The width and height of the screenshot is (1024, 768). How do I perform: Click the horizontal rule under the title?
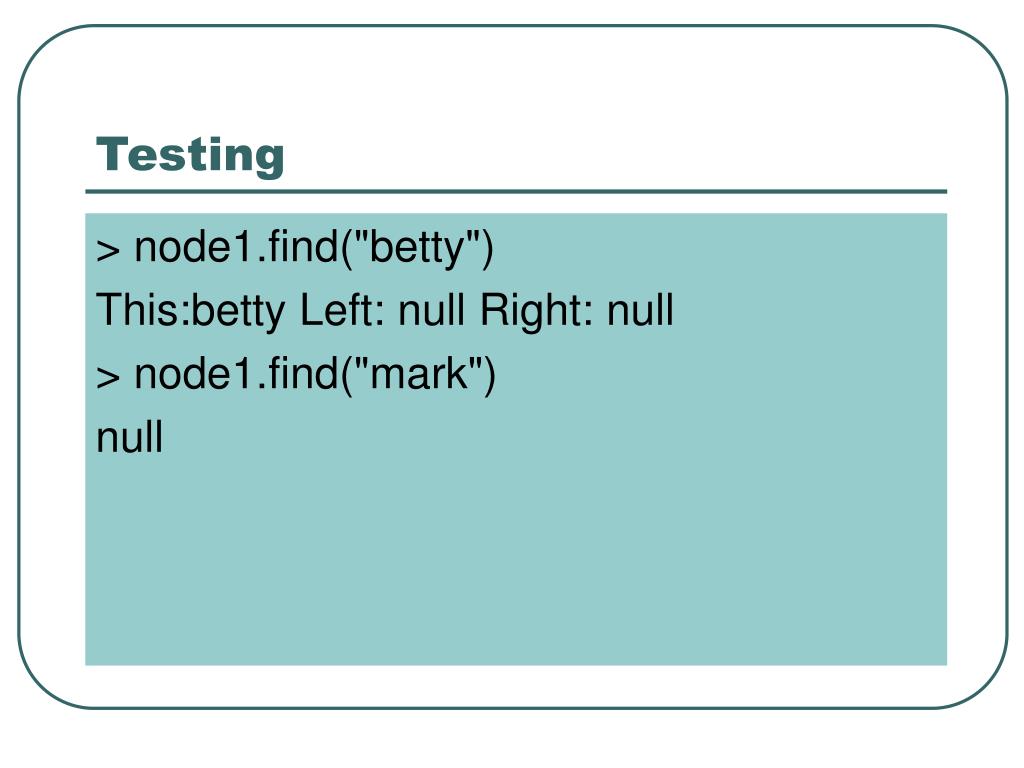click(516, 191)
